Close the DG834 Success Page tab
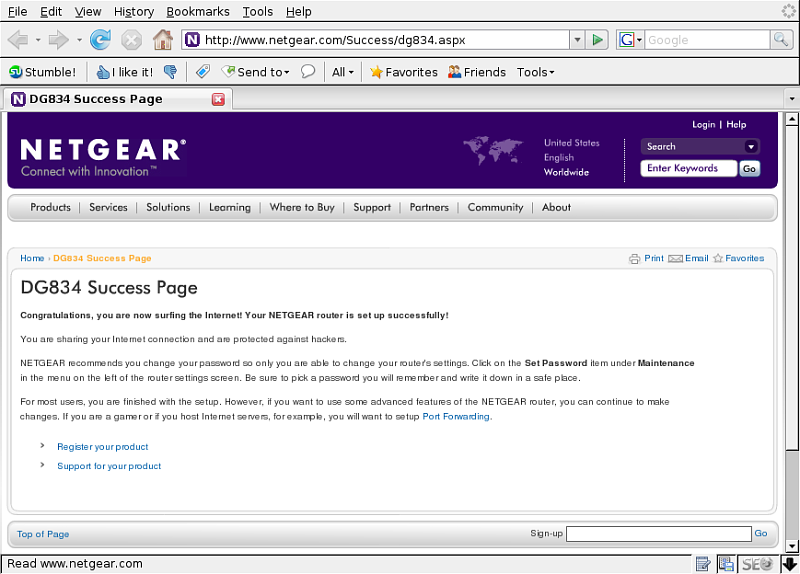Viewport: 800px width, 574px height. tap(218, 99)
